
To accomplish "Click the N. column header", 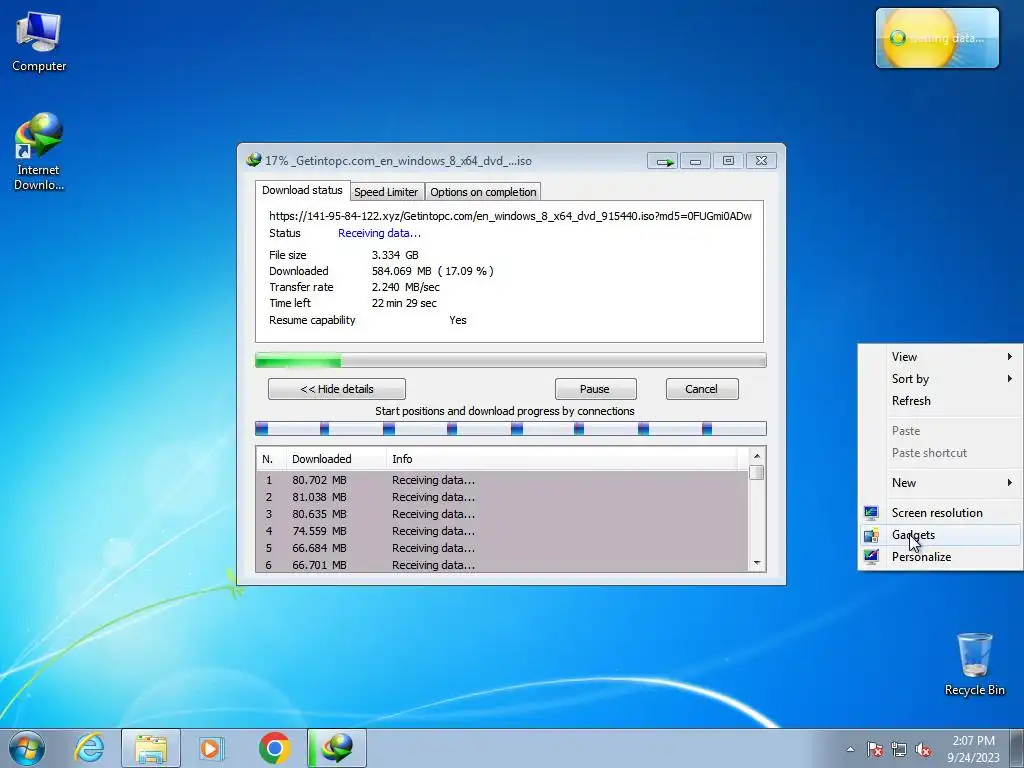I will pos(271,459).
